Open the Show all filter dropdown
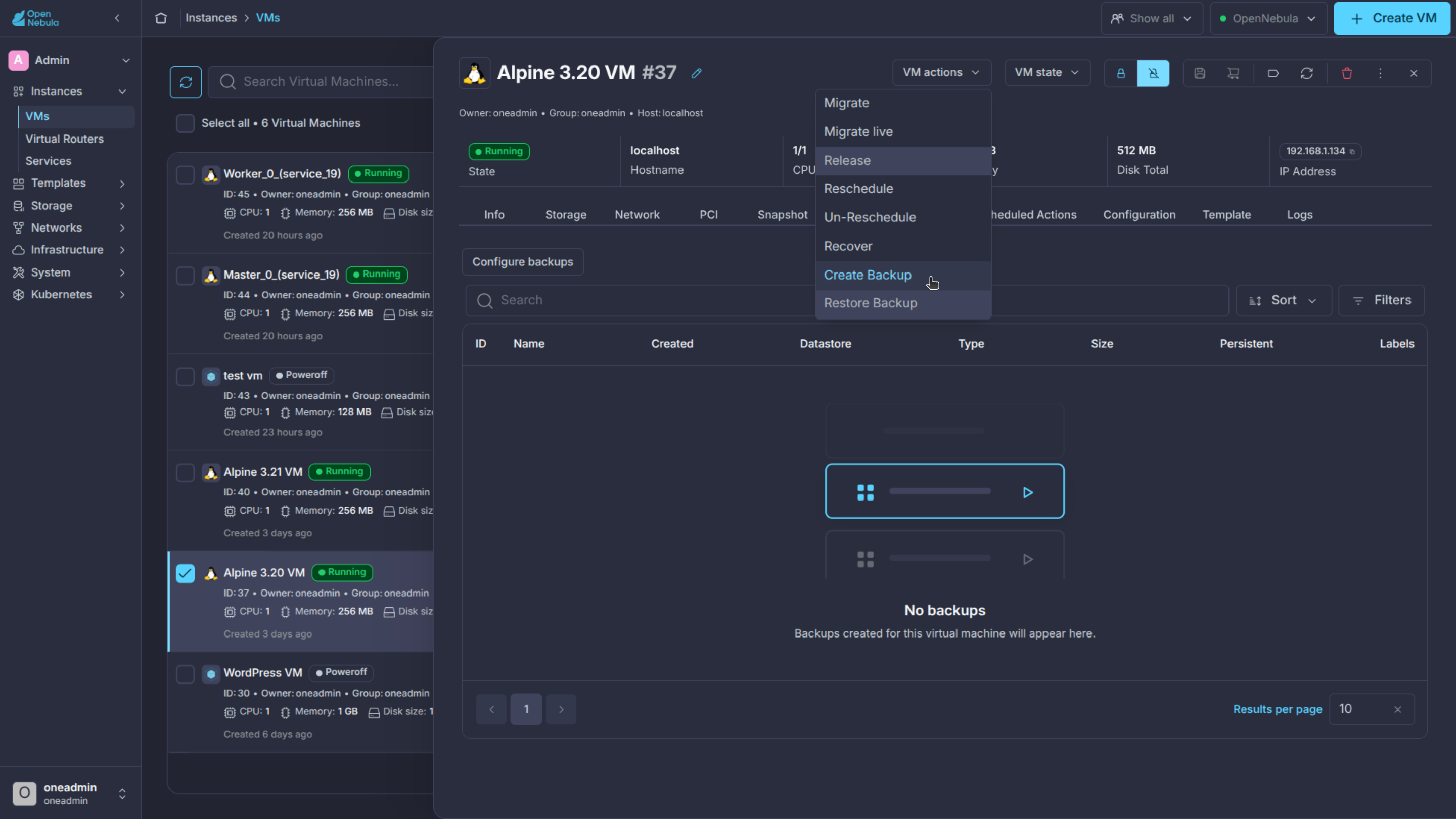 pos(1151,18)
